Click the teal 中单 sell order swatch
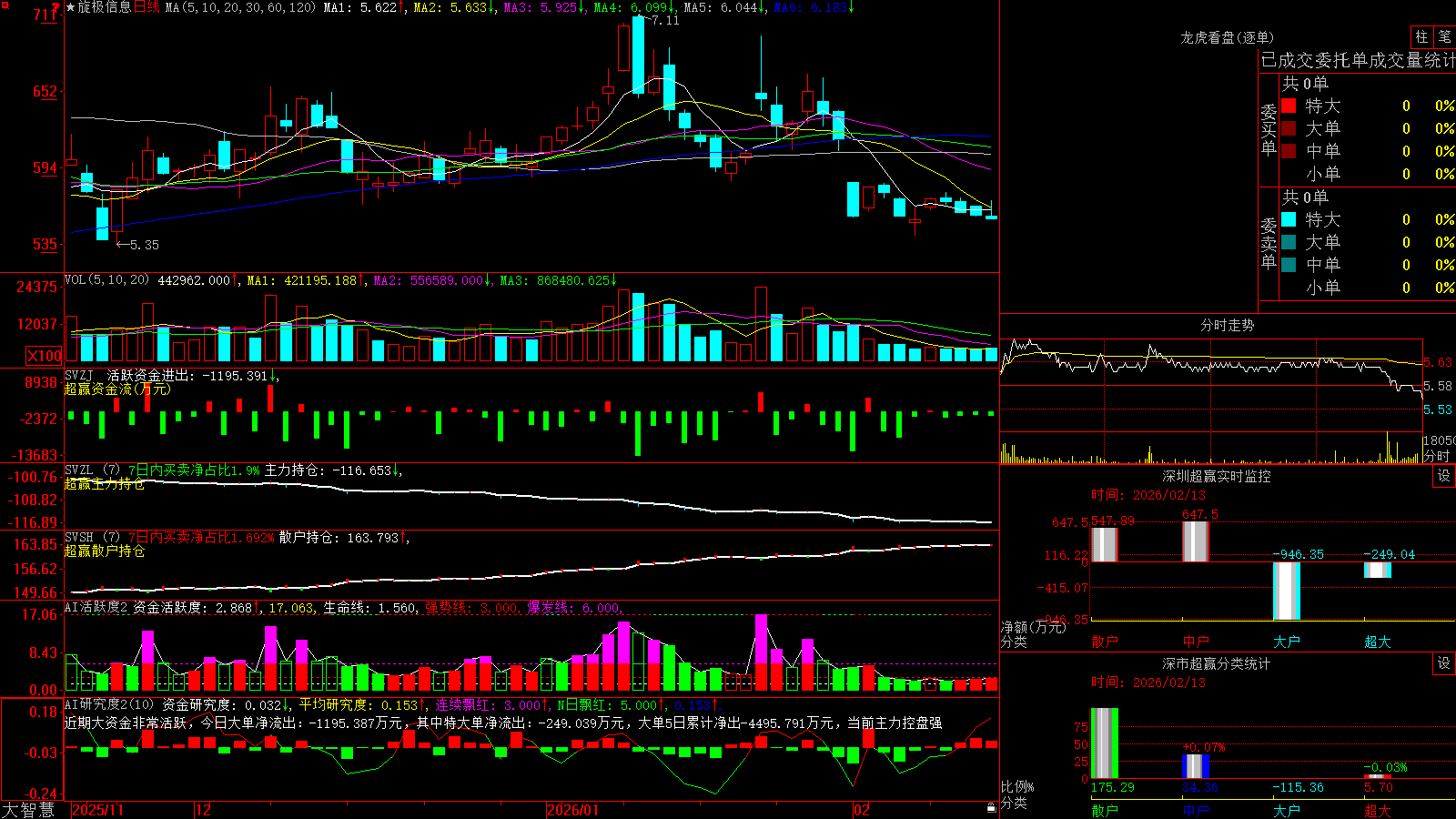The width and height of the screenshot is (1456, 819). pos(1289,265)
